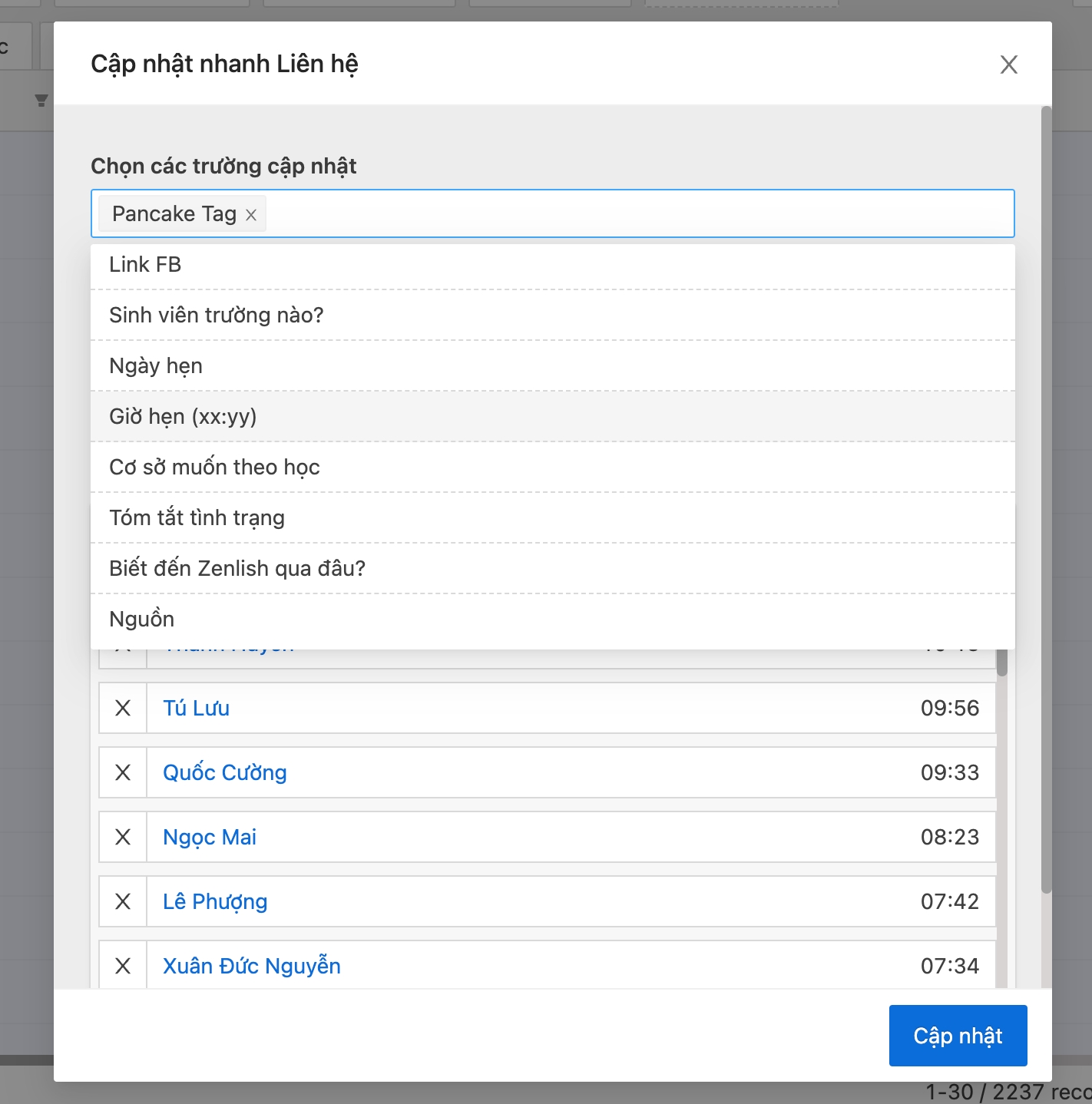
Task: Pick Giờ hẹn (xx:yy) option
Action: pyautogui.click(x=183, y=417)
